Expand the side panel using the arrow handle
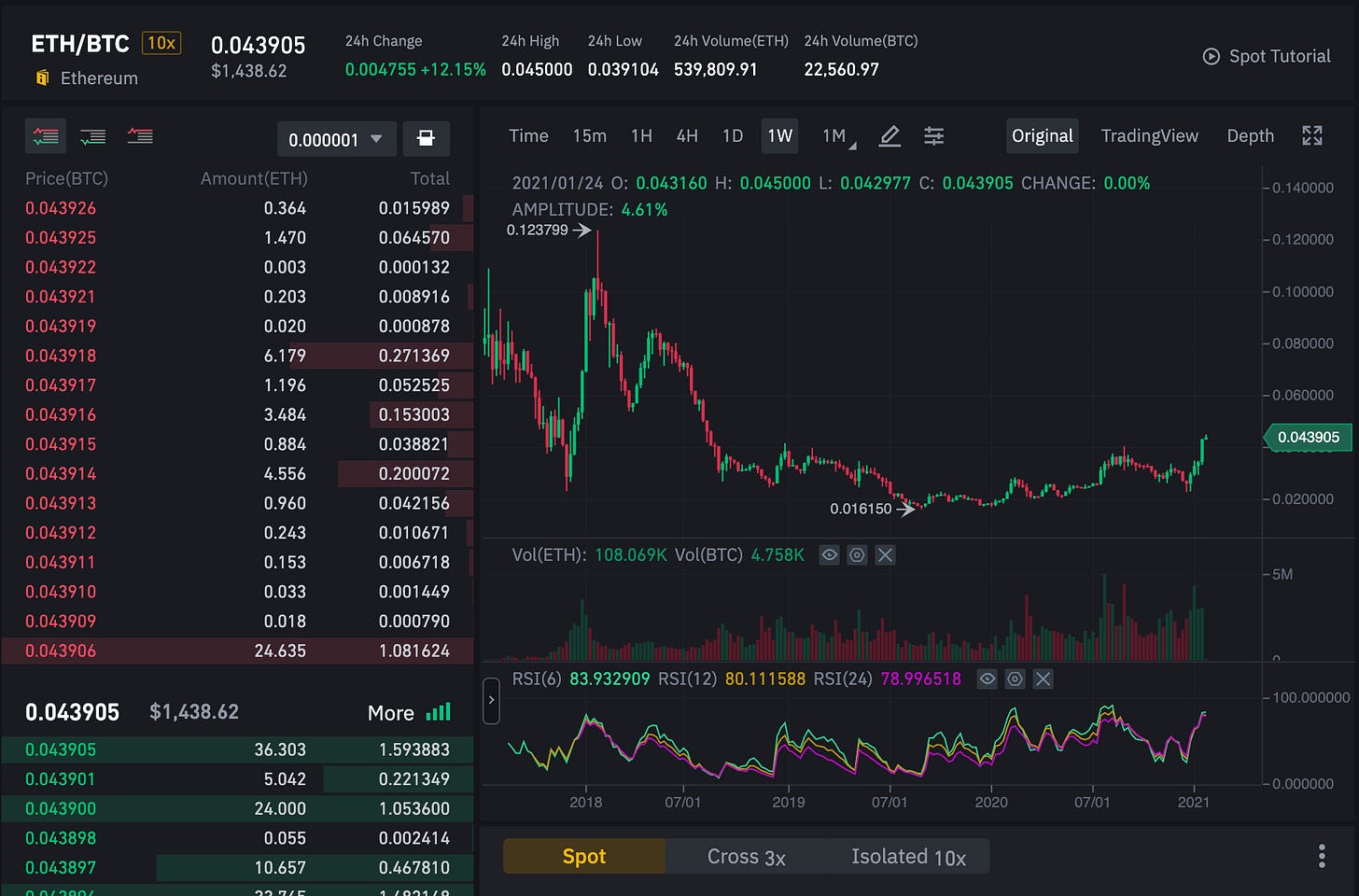This screenshot has width=1359, height=896. [491, 701]
